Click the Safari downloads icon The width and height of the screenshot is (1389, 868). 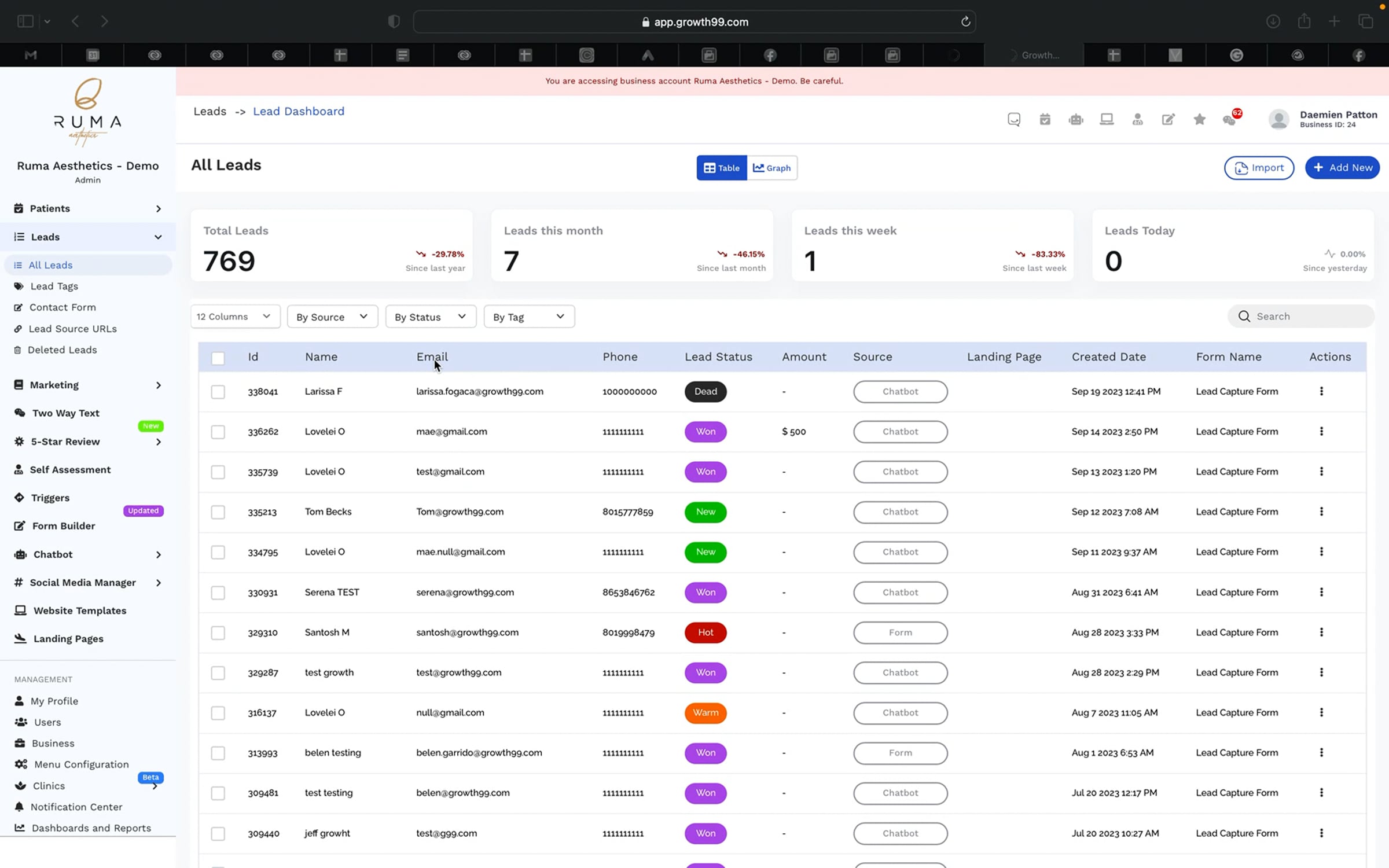click(x=1273, y=21)
